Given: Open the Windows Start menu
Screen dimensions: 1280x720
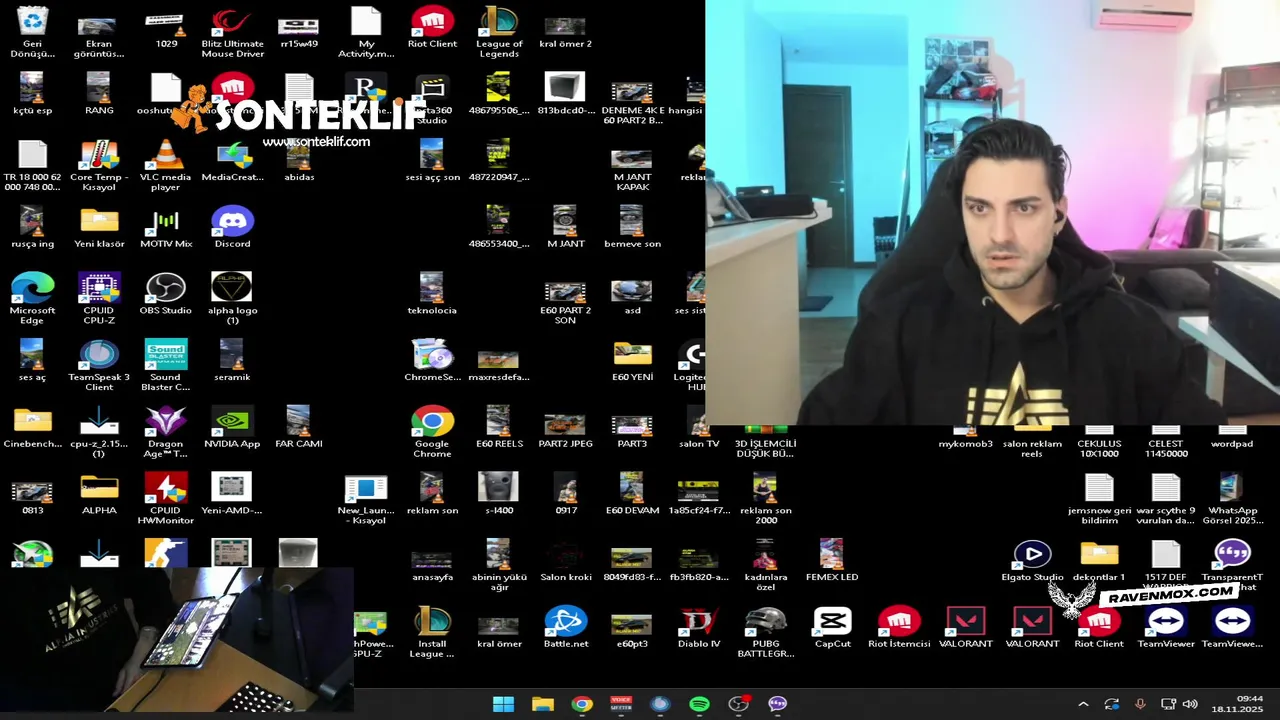Looking at the screenshot, I should coord(503,704).
